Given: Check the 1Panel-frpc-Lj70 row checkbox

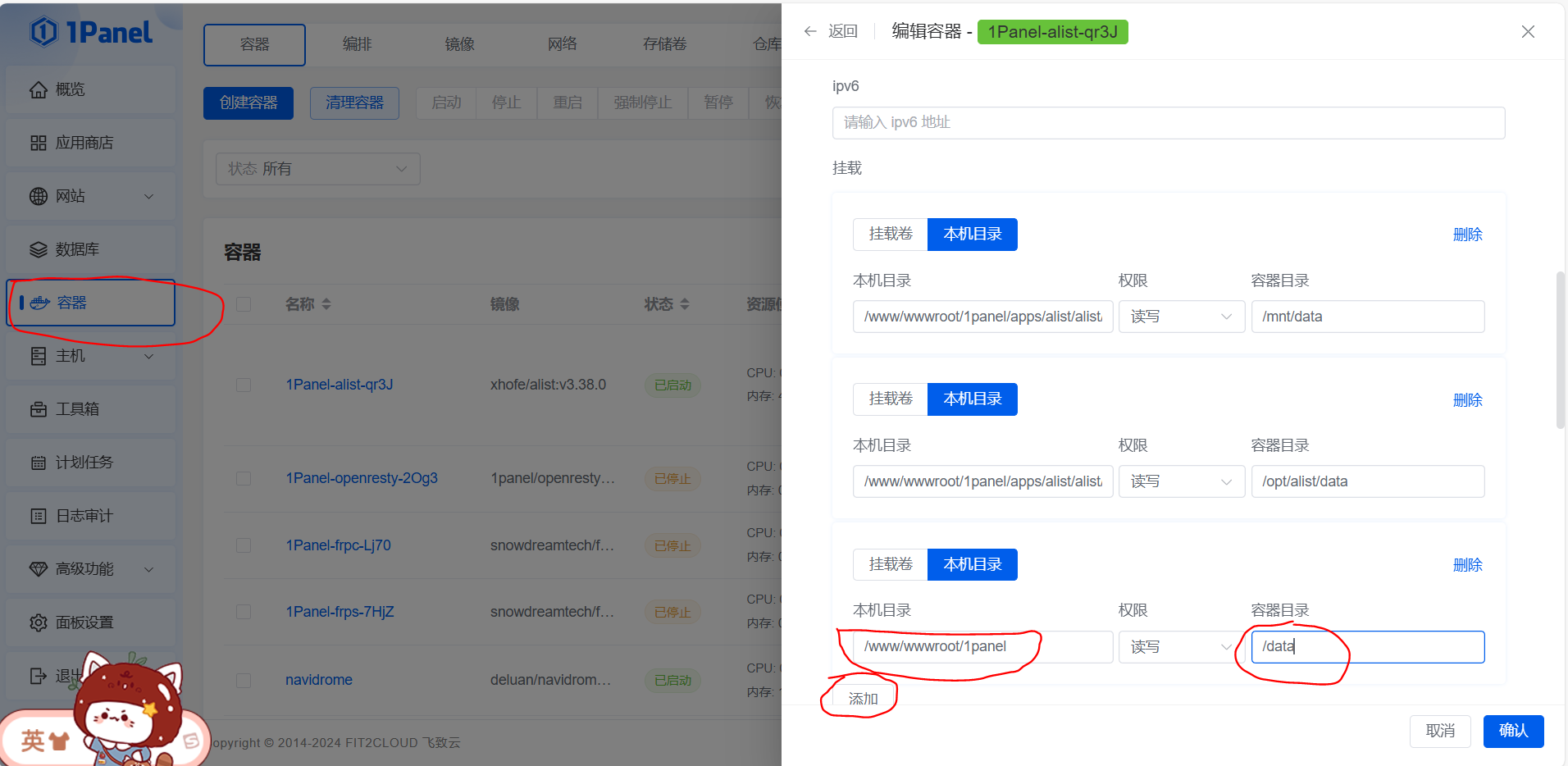Looking at the screenshot, I should tap(244, 545).
